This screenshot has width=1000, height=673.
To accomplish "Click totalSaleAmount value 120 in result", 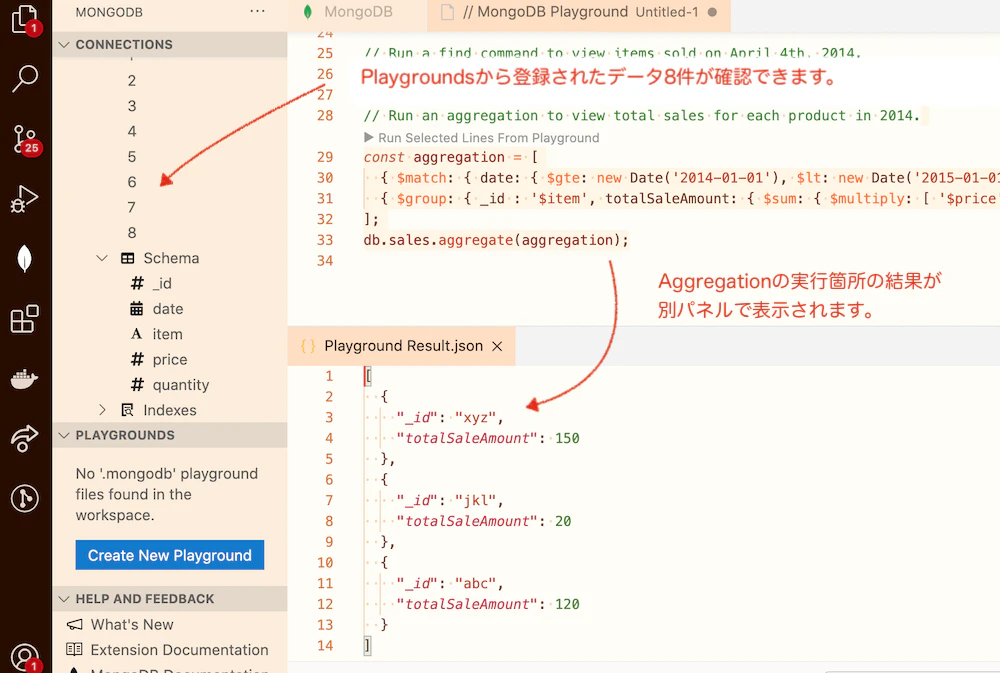I will [x=567, y=604].
